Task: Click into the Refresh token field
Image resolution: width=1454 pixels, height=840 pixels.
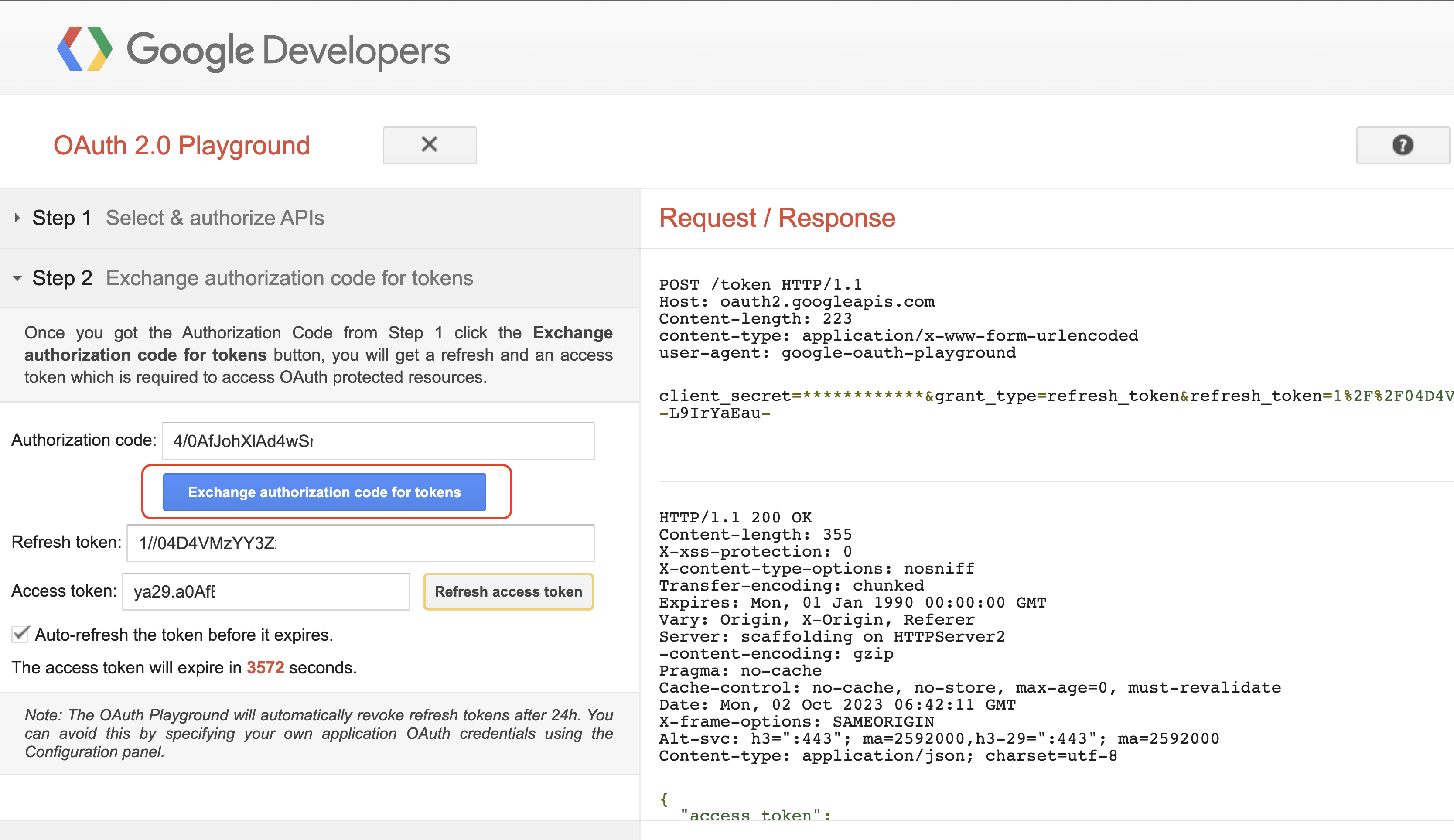Action: point(361,543)
